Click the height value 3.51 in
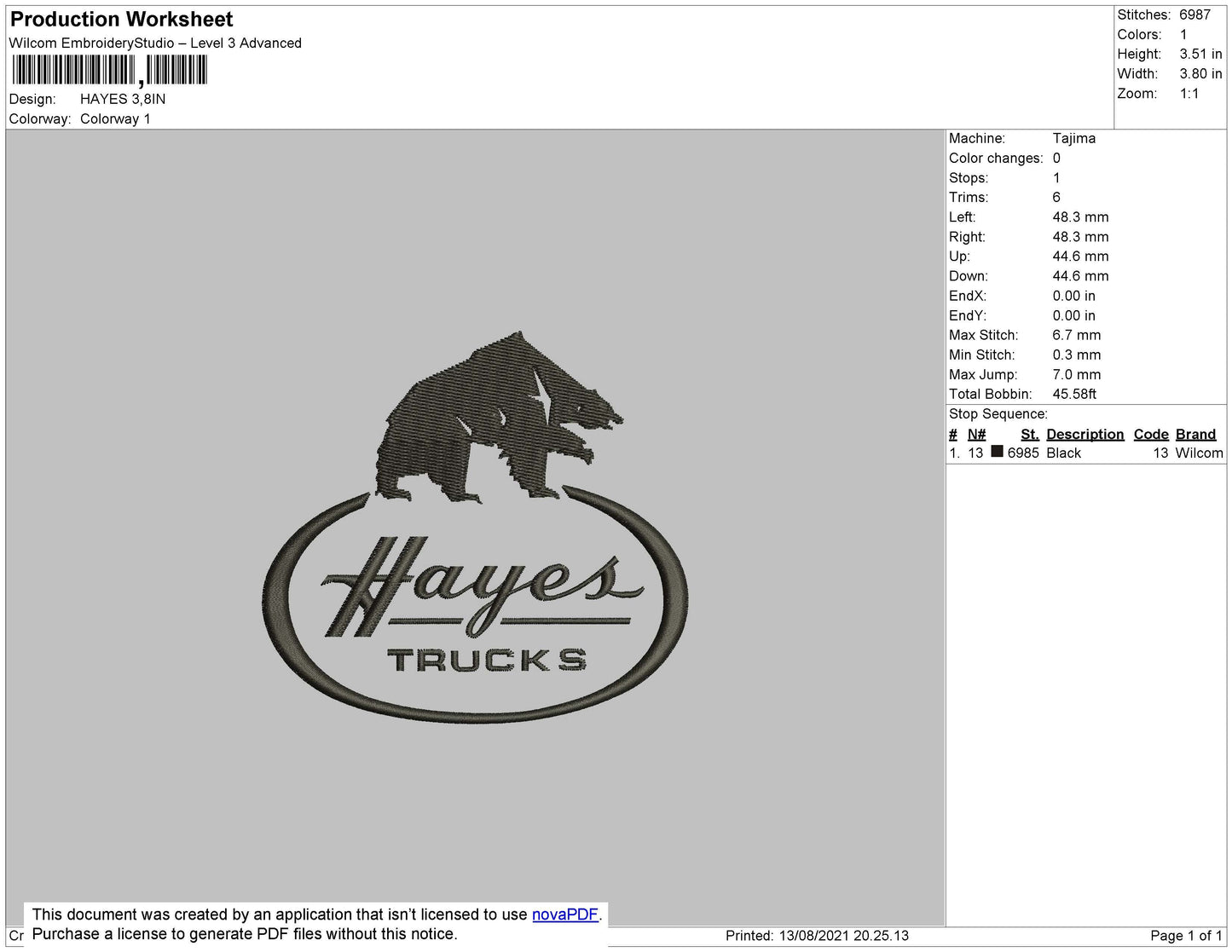This screenshot has width=1232, height=952. click(1200, 54)
